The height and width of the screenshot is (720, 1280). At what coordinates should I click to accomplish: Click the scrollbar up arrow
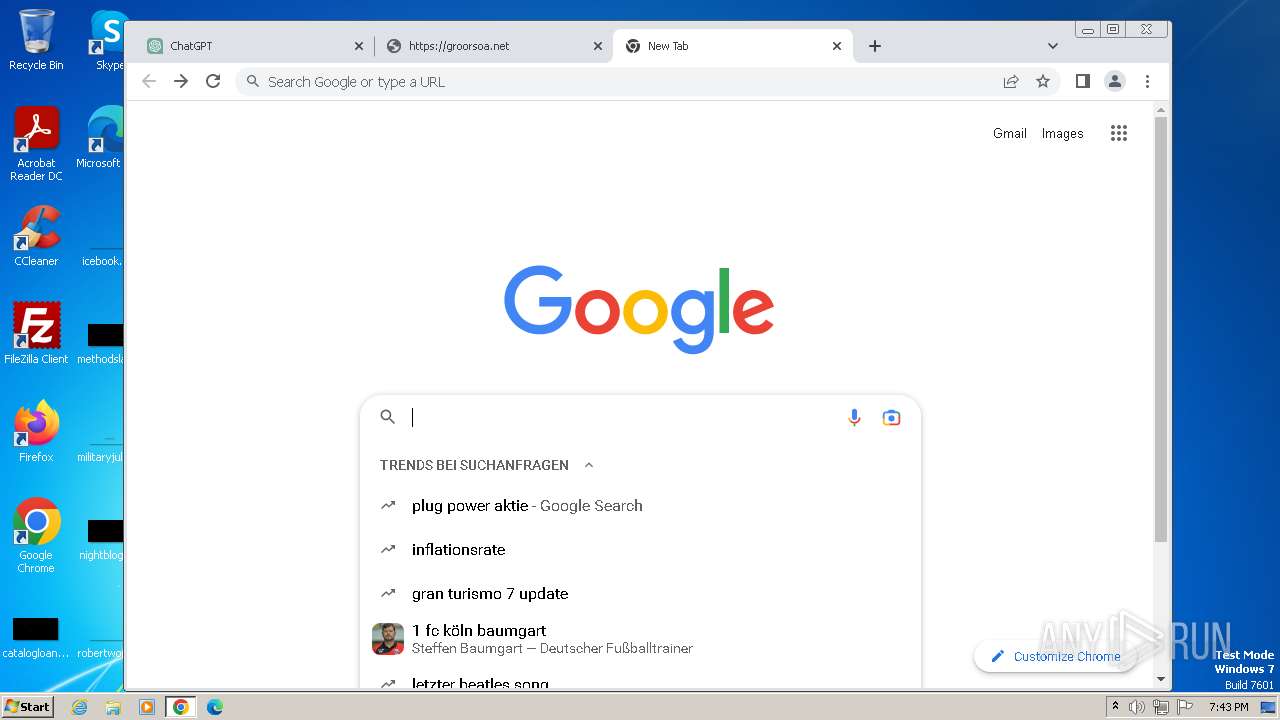(1161, 109)
